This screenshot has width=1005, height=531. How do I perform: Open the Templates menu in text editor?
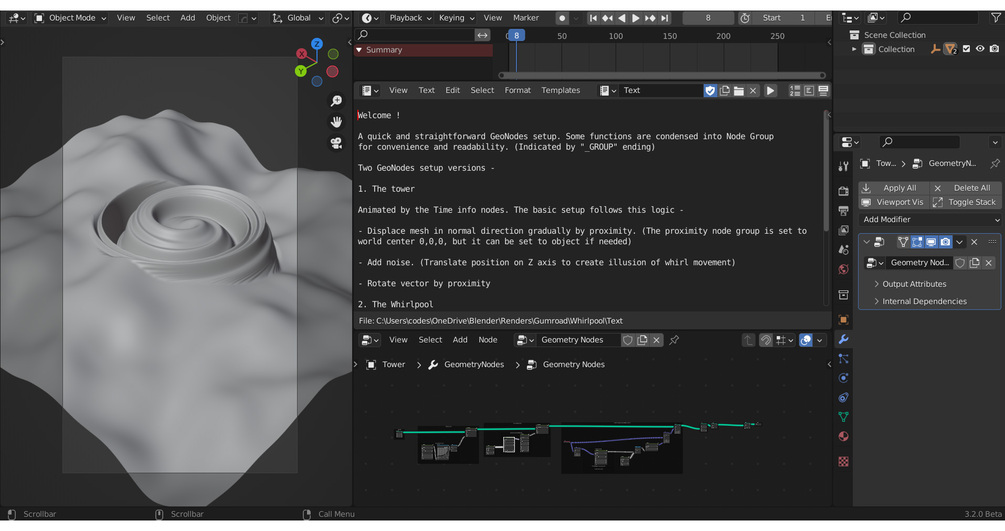[560, 90]
